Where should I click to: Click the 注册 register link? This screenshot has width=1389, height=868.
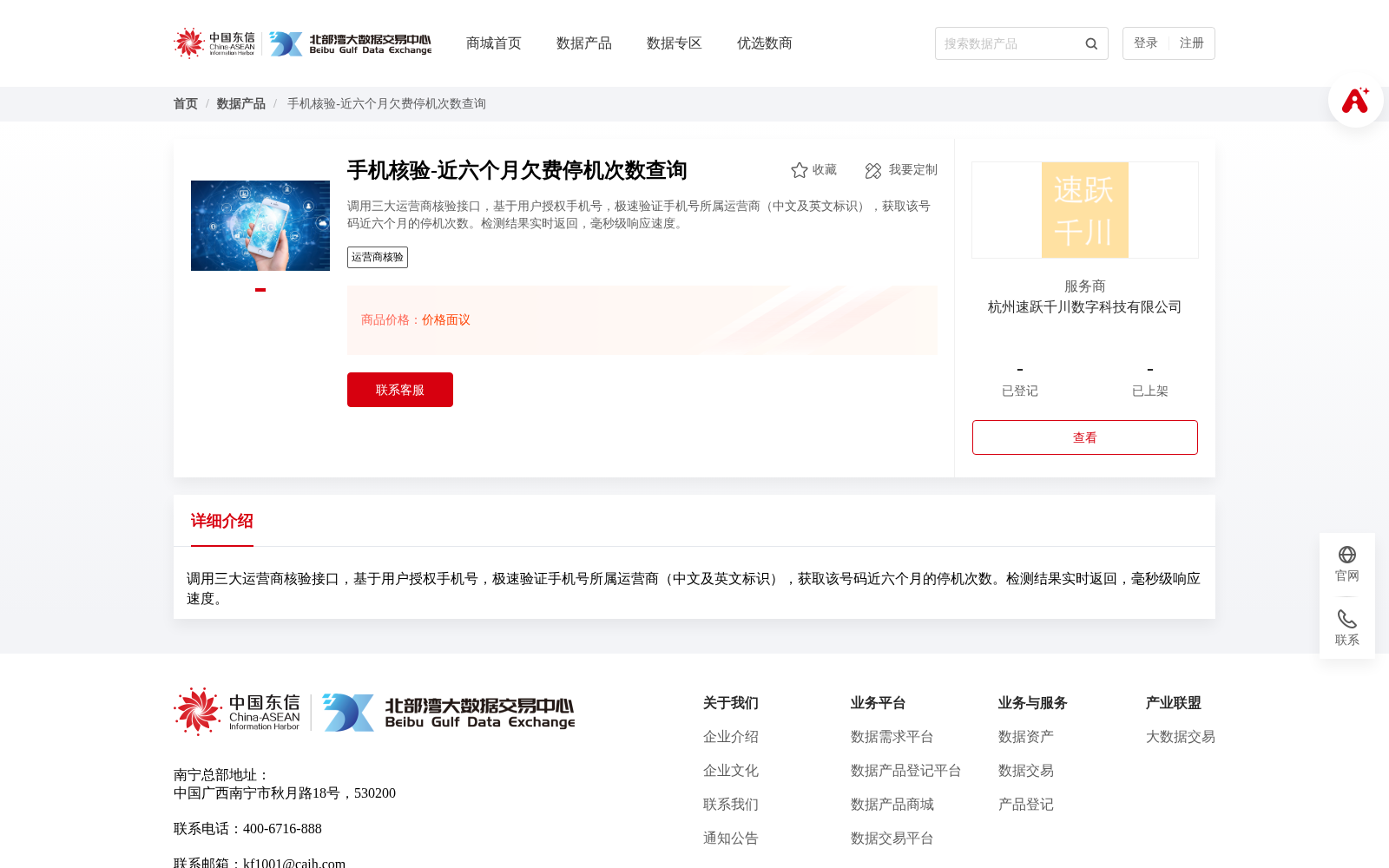[1192, 43]
